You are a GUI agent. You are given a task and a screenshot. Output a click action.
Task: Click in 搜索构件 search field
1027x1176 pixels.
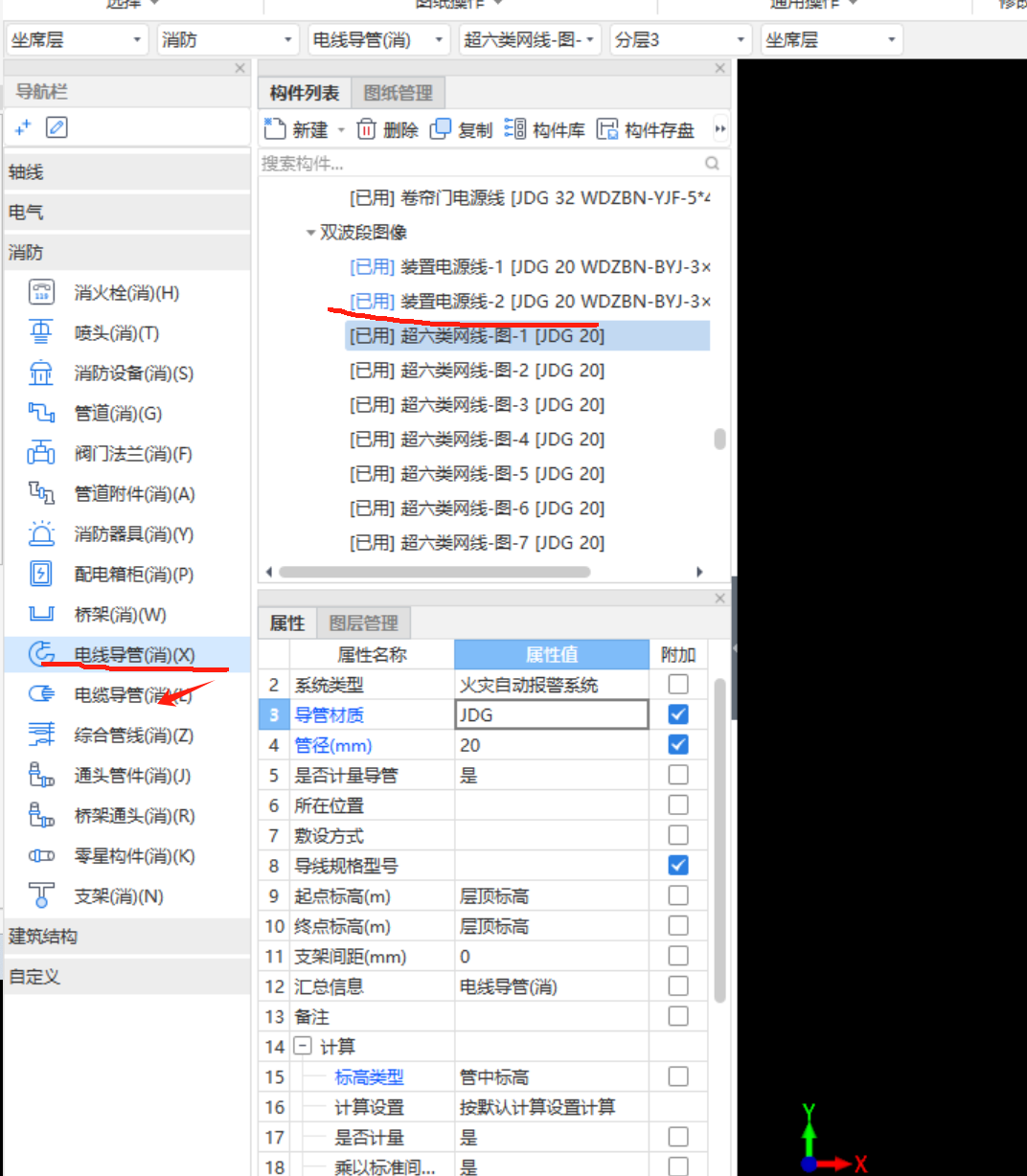(x=479, y=164)
